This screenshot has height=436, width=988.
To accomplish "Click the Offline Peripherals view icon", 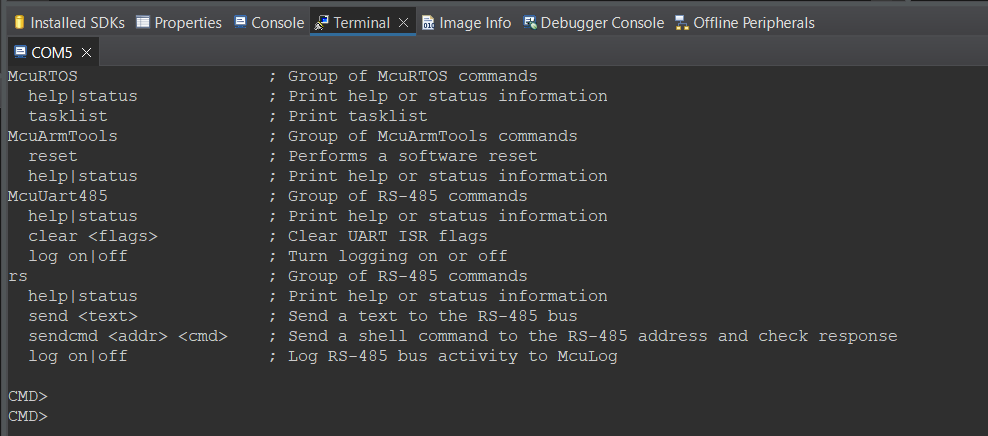I will [x=682, y=22].
